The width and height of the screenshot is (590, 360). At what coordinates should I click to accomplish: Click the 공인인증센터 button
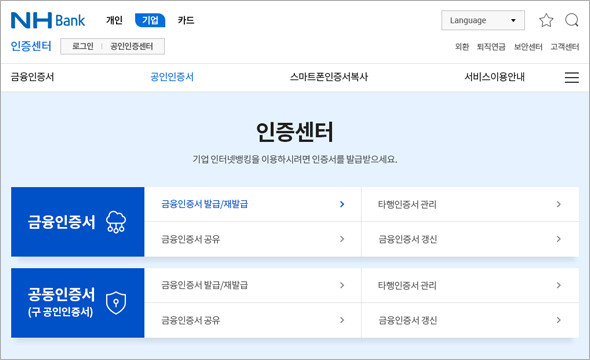coord(131,46)
